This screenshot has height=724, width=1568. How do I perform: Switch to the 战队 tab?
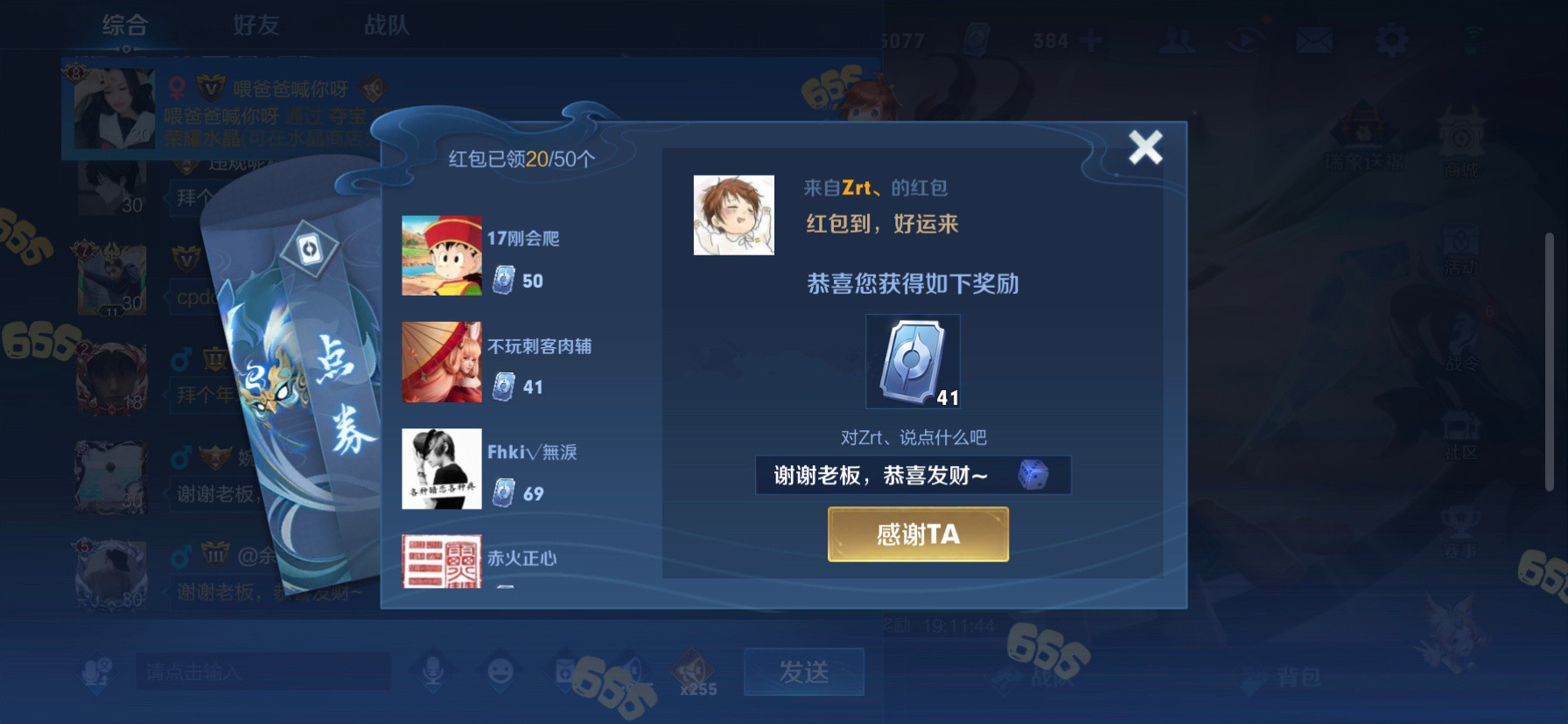coord(387,25)
